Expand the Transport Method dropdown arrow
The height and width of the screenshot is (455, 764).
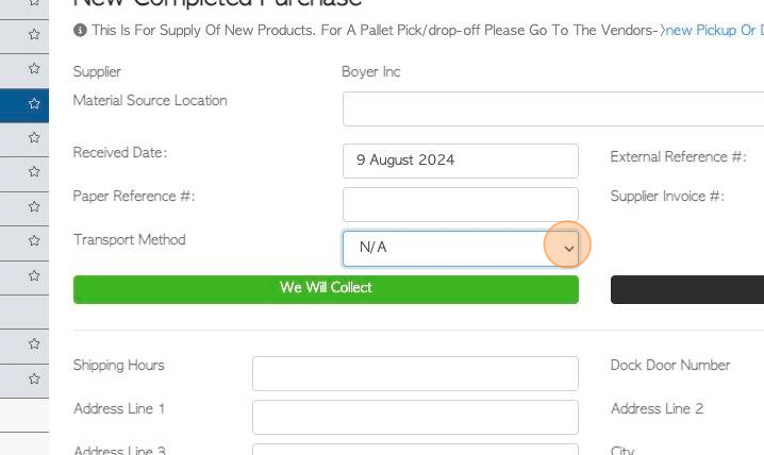(569, 249)
